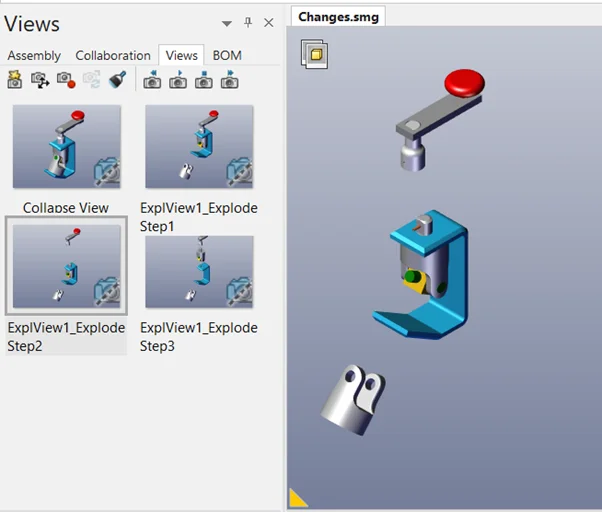This screenshot has width=602, height=512.
Task: Select the Collapse View thumbnail
Action: [x=67, y=147]
